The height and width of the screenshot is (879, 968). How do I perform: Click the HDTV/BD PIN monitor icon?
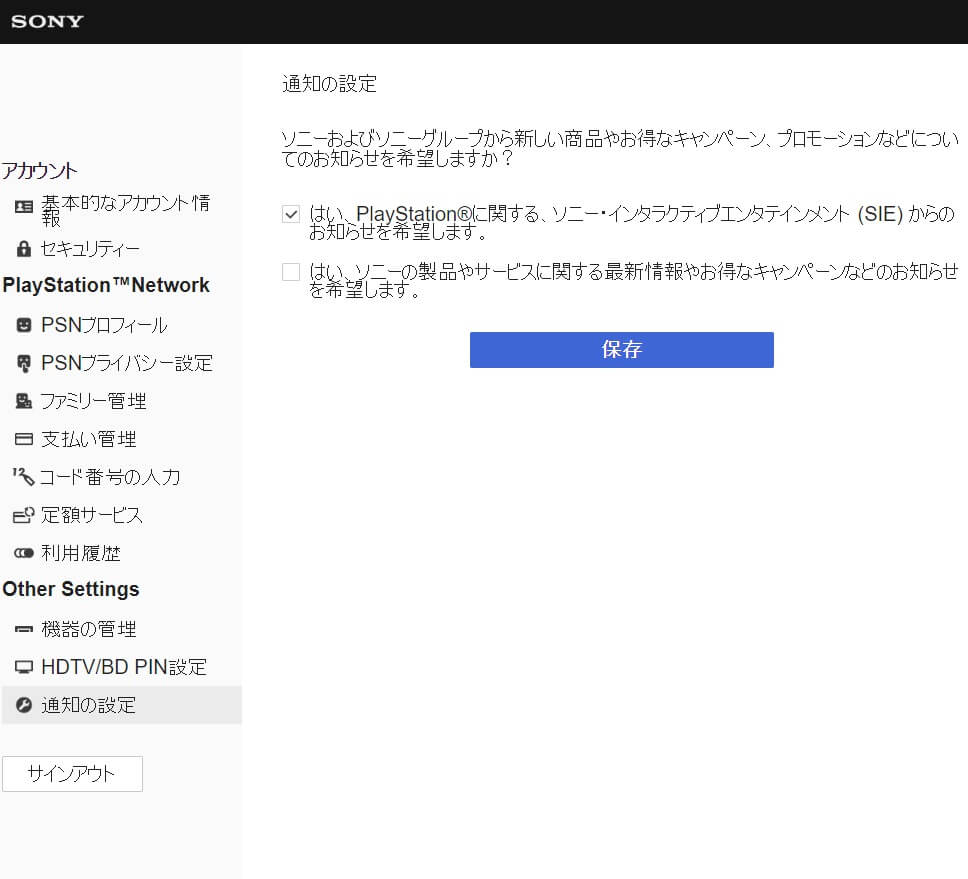pos(24,667)
